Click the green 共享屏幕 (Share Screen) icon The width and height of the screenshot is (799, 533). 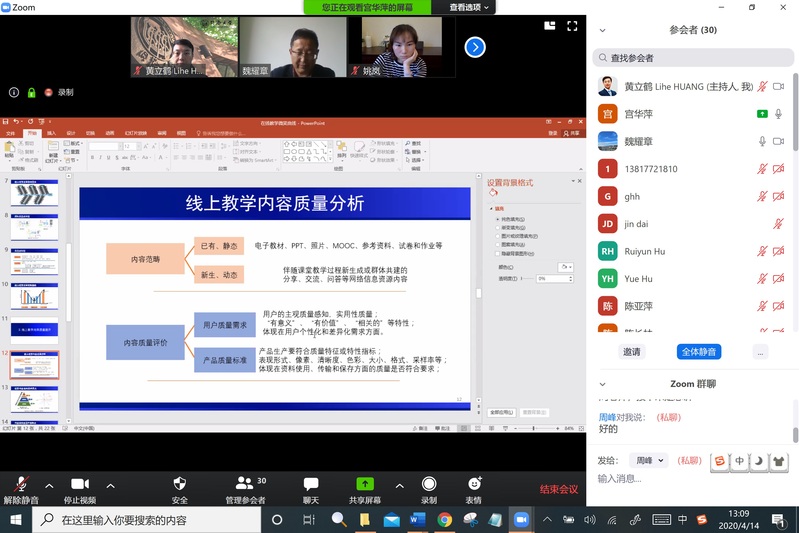point(364,484)
